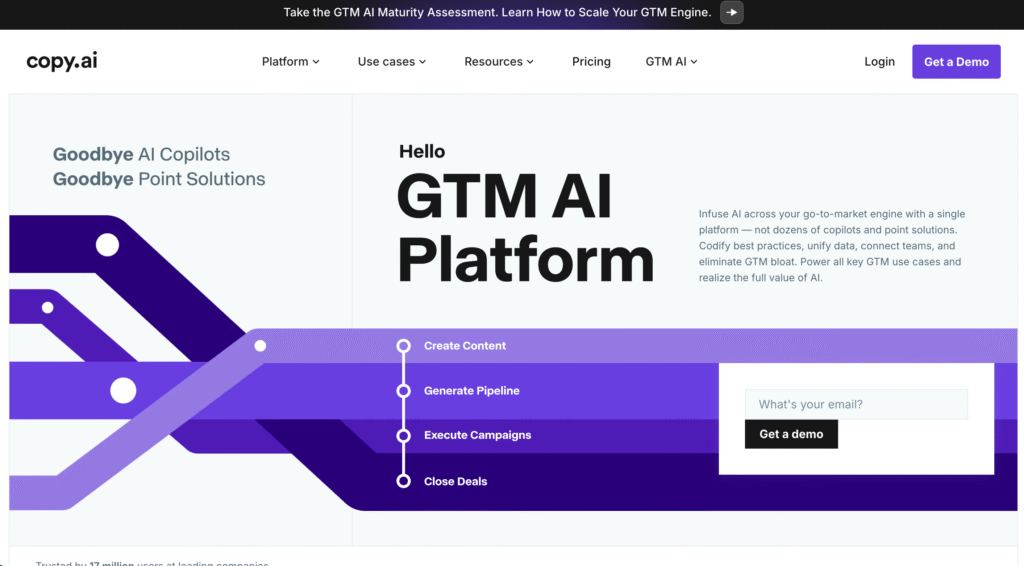This screenshot has height=566, width=1024.
Task: Expand the Use cases dropdown menu
Action: [392, 61]
